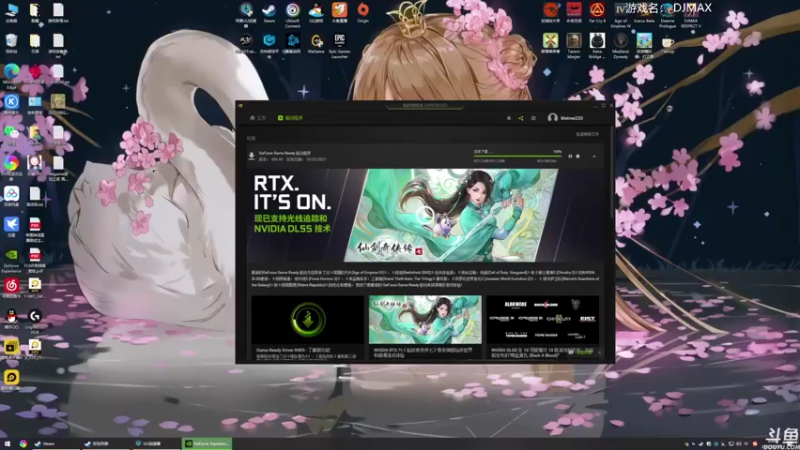
Task: Select the Teacup desktop icon
Action: point(667,43)
